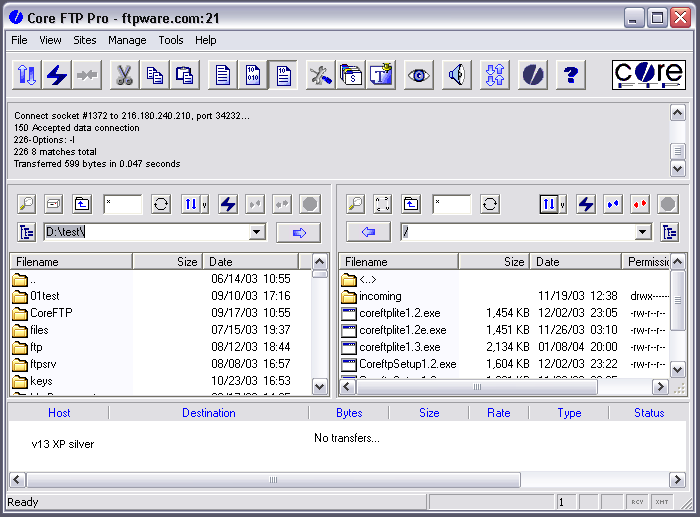Open the Site Manager connect icon

coord(27,75)
